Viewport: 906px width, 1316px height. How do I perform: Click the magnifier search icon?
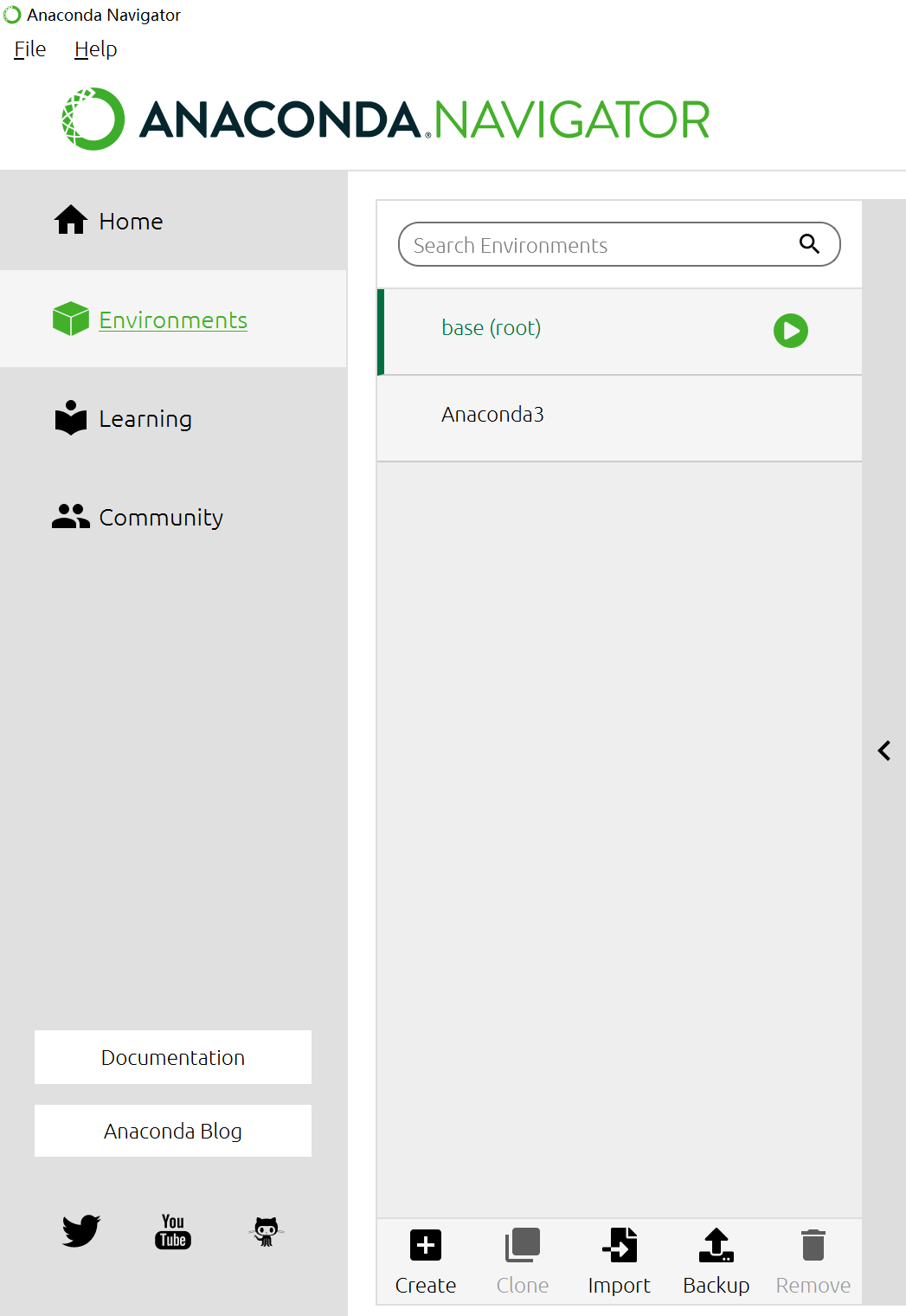tap(810, 244)
